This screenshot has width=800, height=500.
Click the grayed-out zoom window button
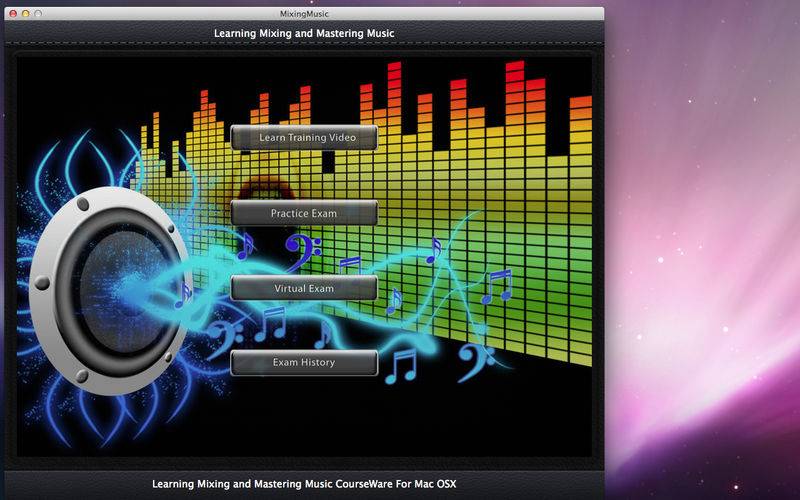(x=38, y=14)
